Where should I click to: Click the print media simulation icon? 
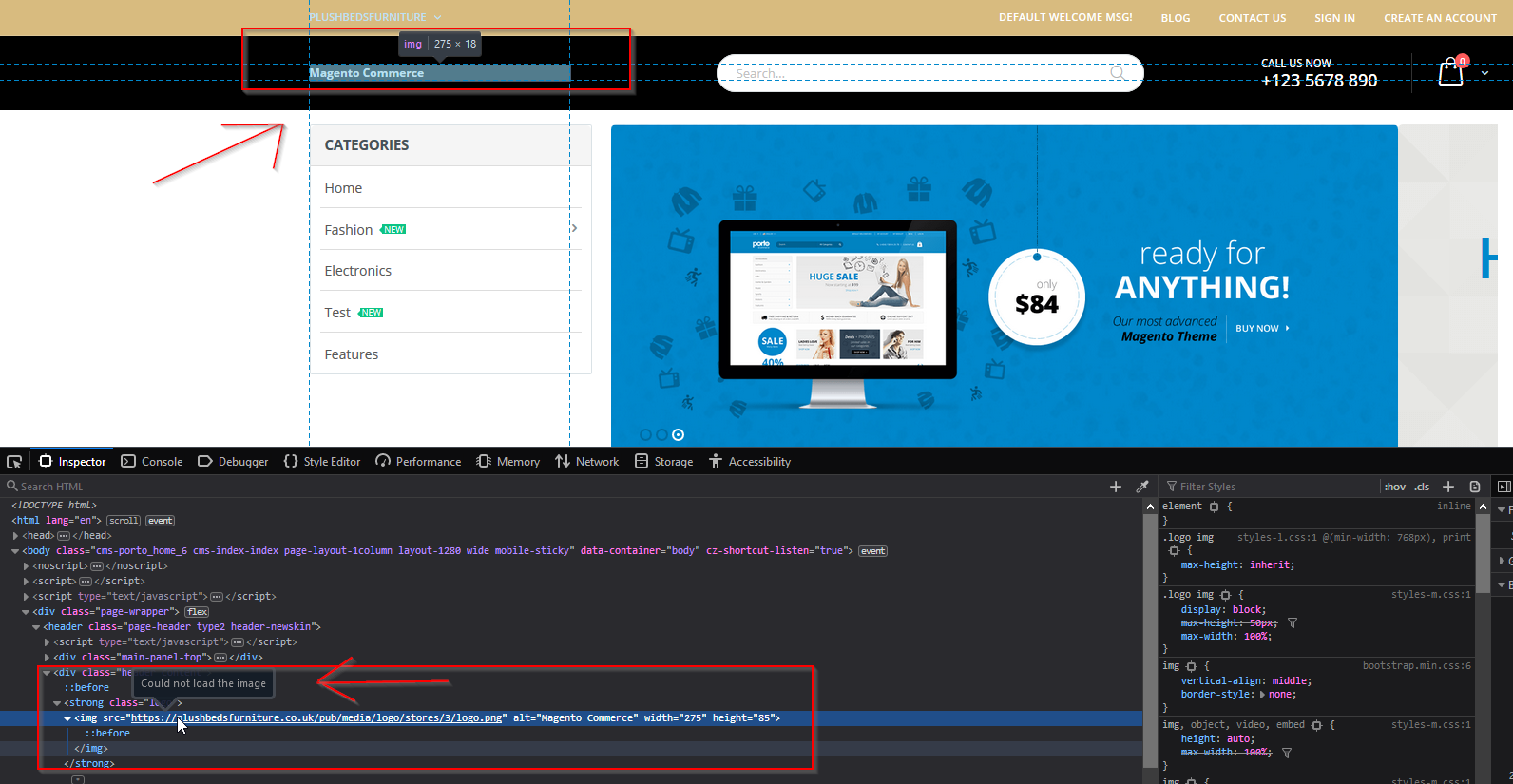click(1475, 487)
